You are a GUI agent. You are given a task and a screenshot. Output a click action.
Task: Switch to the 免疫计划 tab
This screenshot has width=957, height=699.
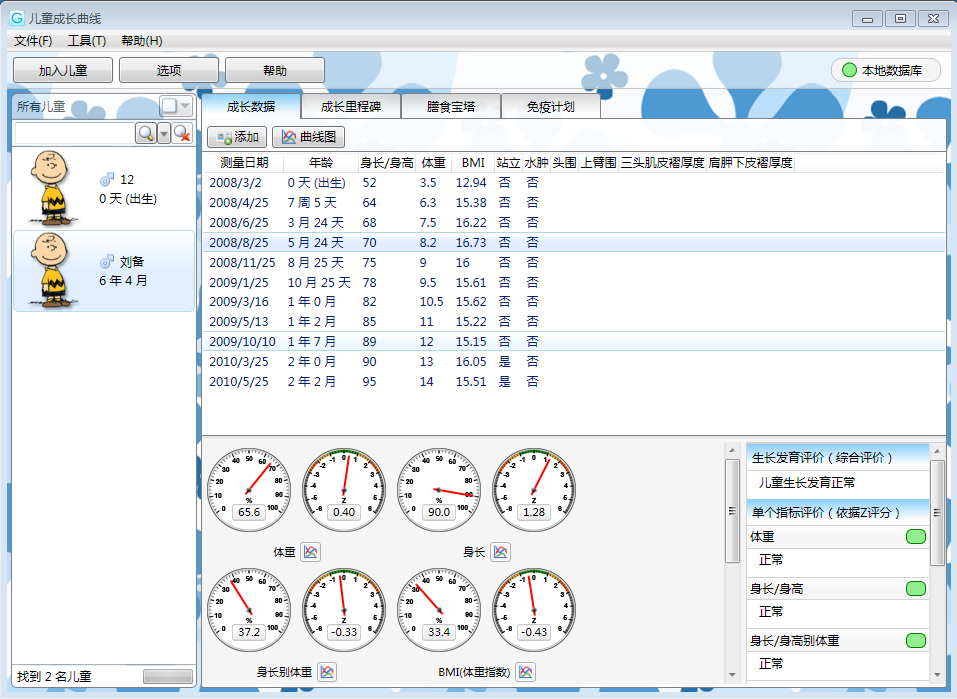[x=550, y=106]
